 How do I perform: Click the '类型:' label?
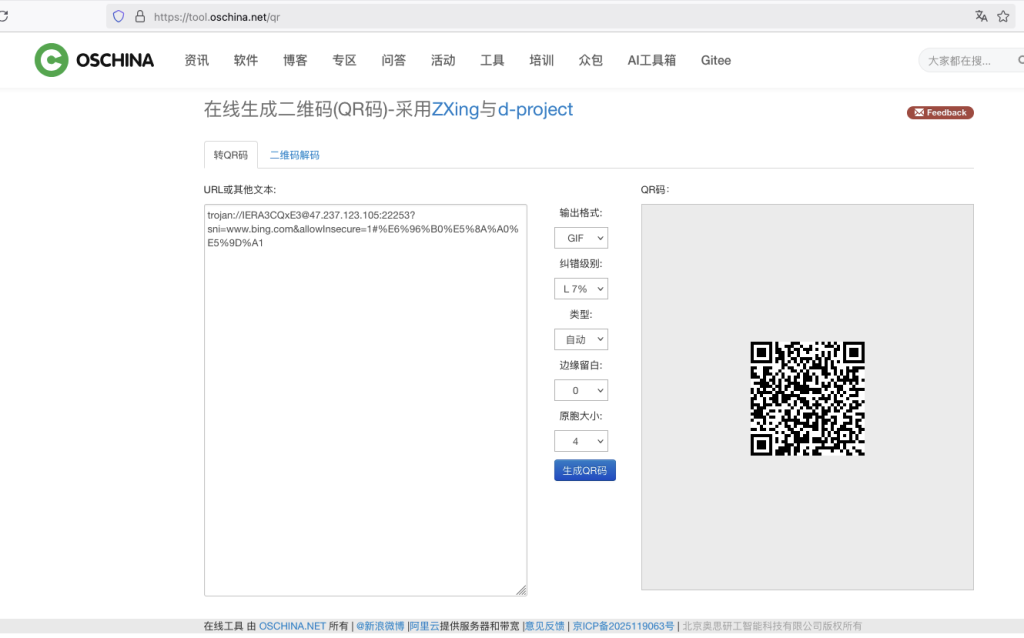point(581,315)
